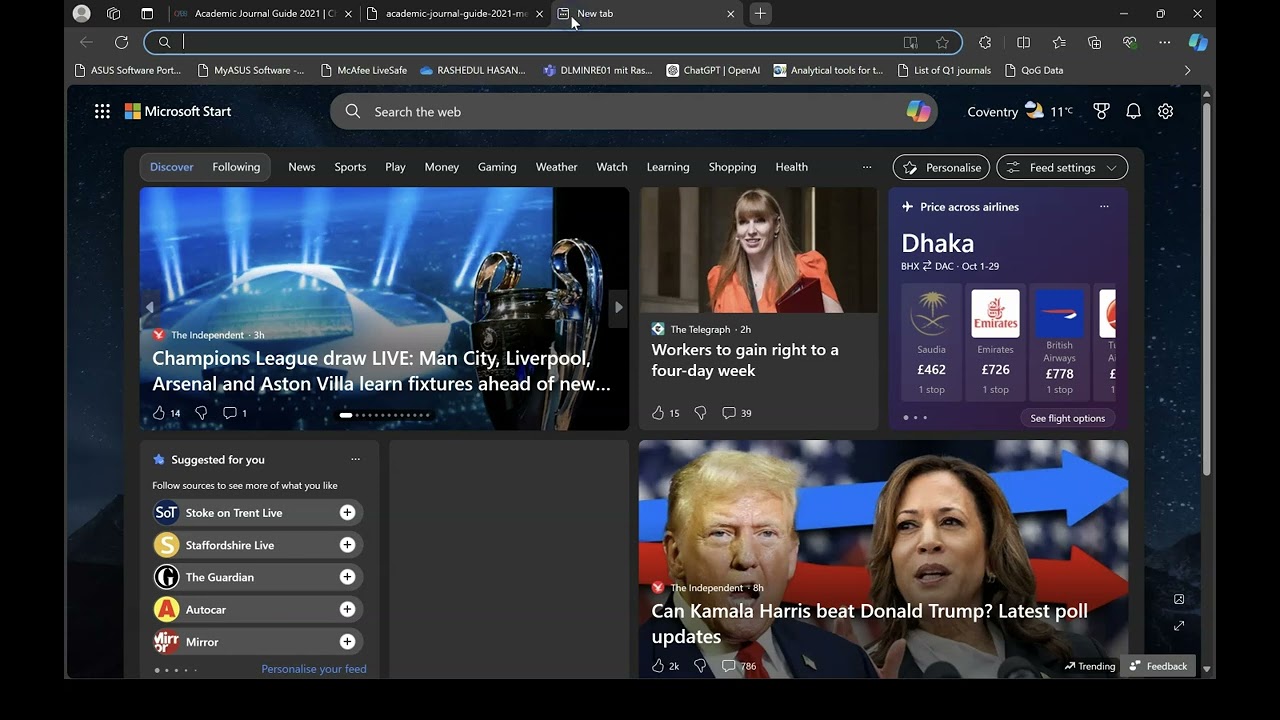This screenshot has width=1280, height=720.
Task: Go to previous carousel story arrow
Action: [150, 307]
